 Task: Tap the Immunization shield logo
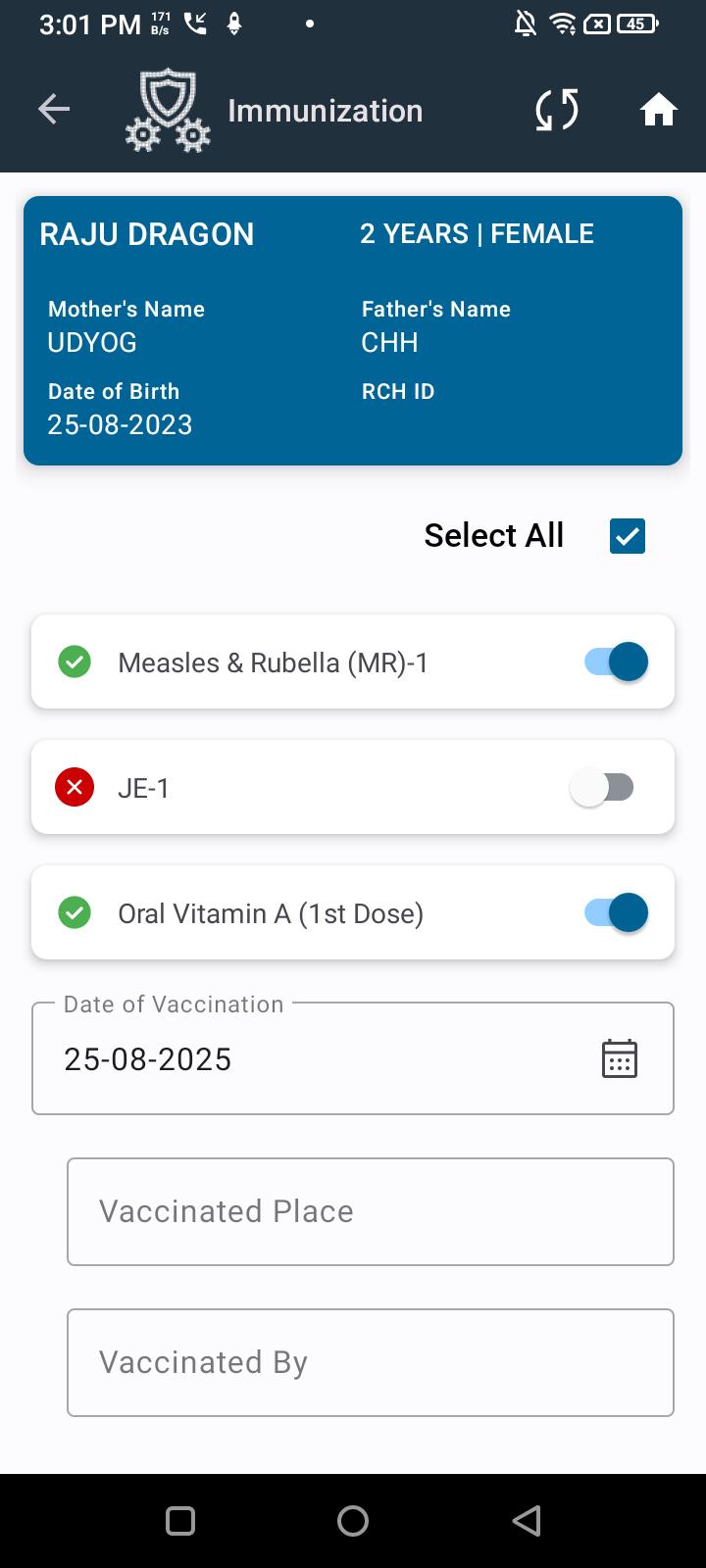coord(168,110)
